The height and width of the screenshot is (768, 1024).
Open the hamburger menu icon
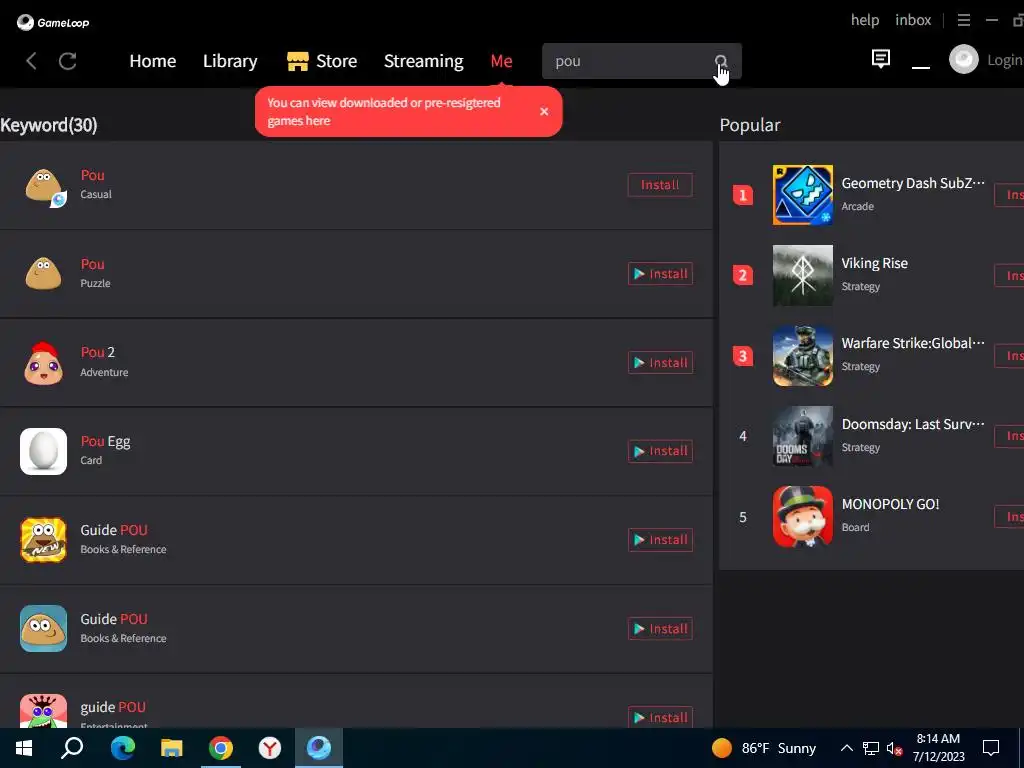pos(963,20)
